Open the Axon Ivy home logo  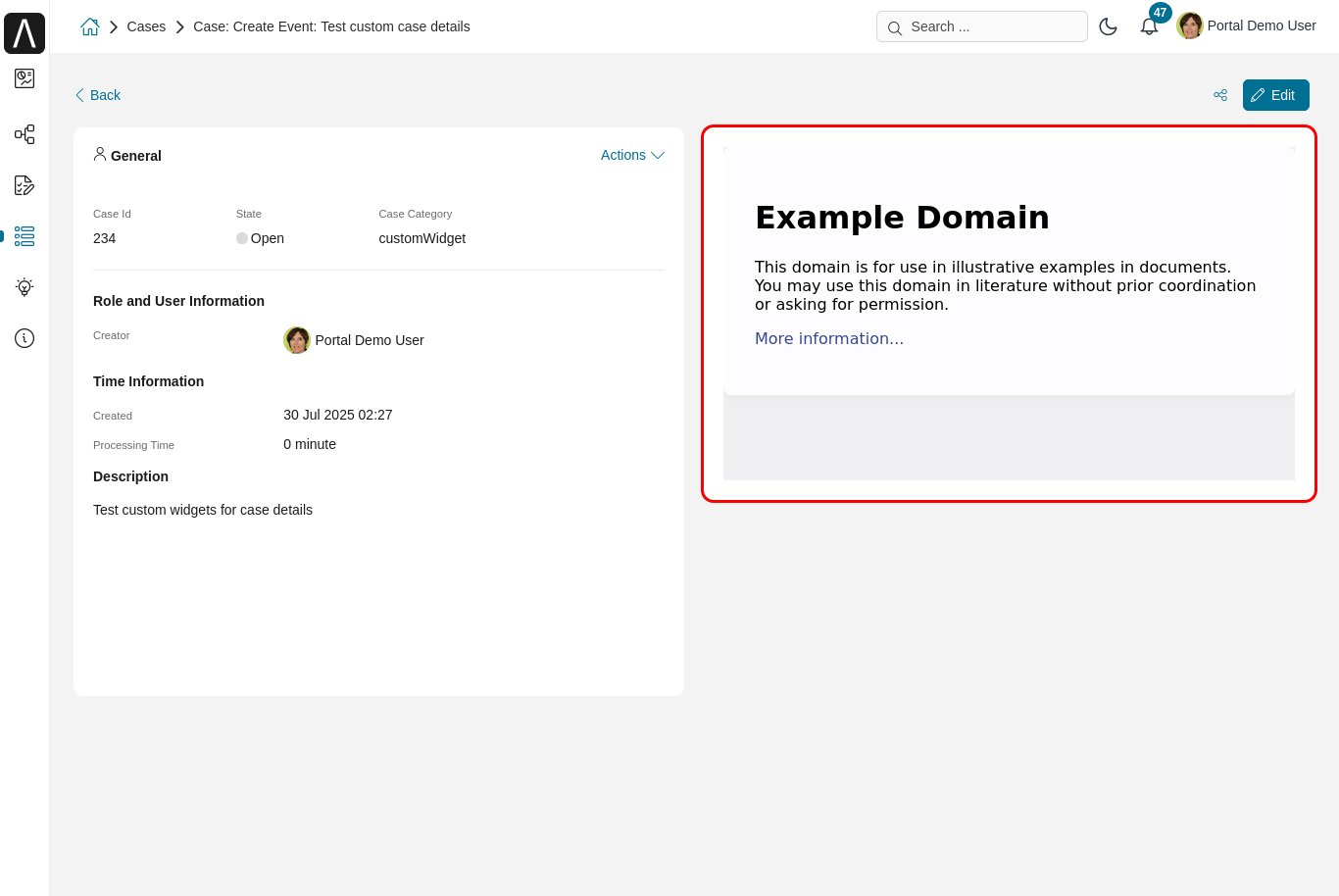(x=25, y=32)
